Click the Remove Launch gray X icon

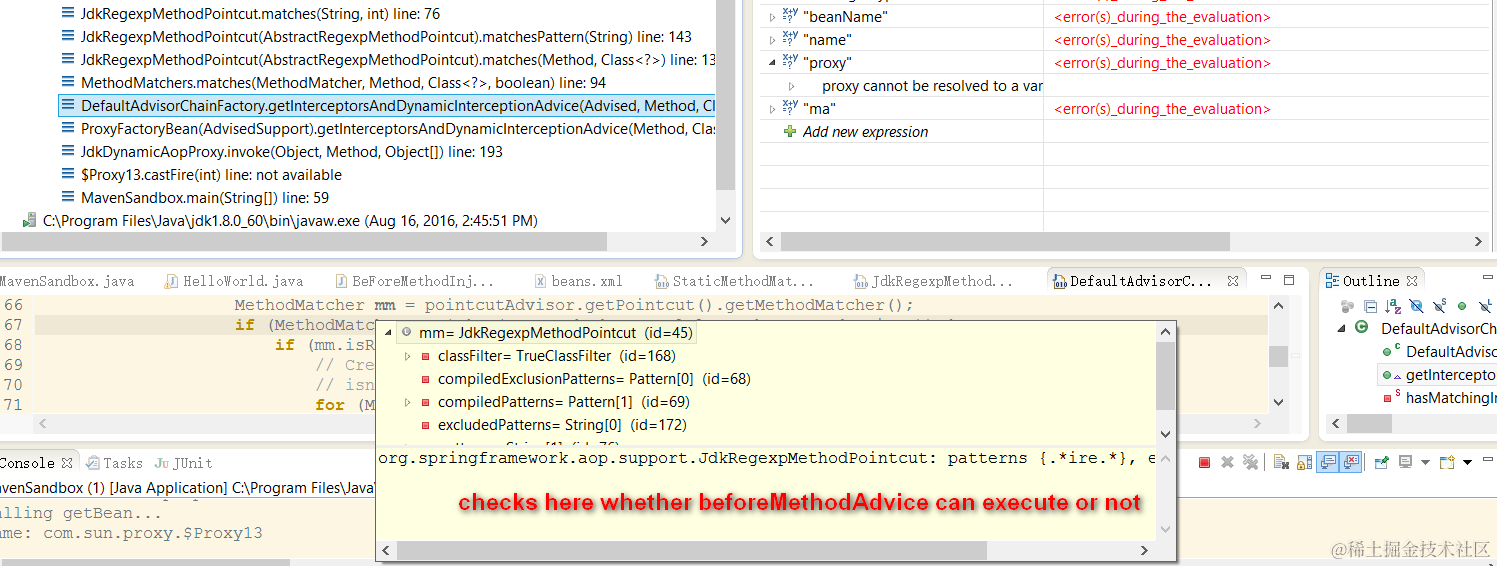coord(1227,462)
